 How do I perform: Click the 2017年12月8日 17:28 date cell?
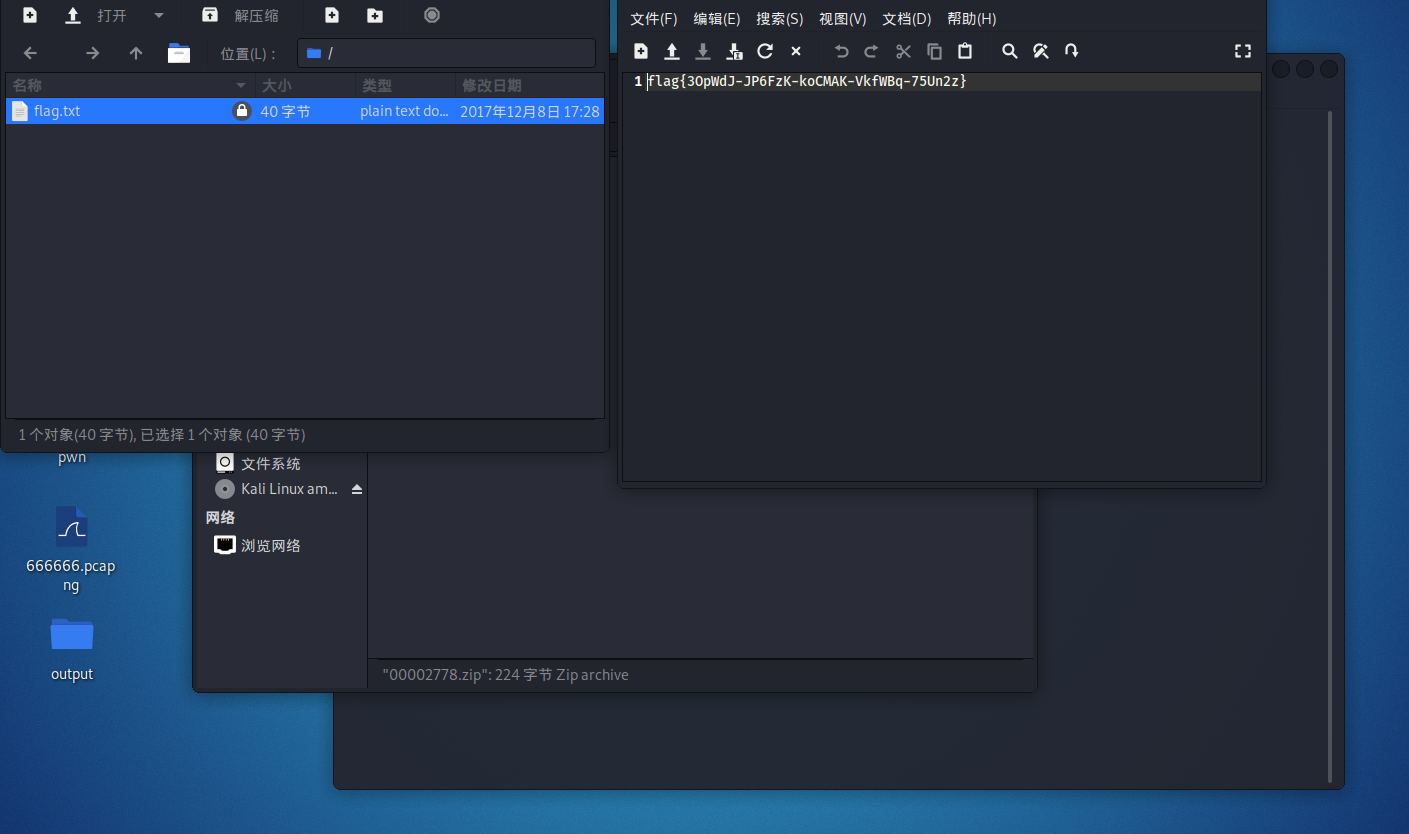pos(530,111)
